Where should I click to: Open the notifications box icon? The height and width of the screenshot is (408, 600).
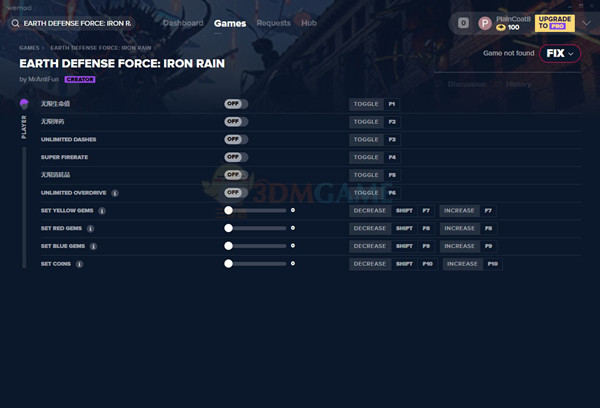tap(463, 23)
